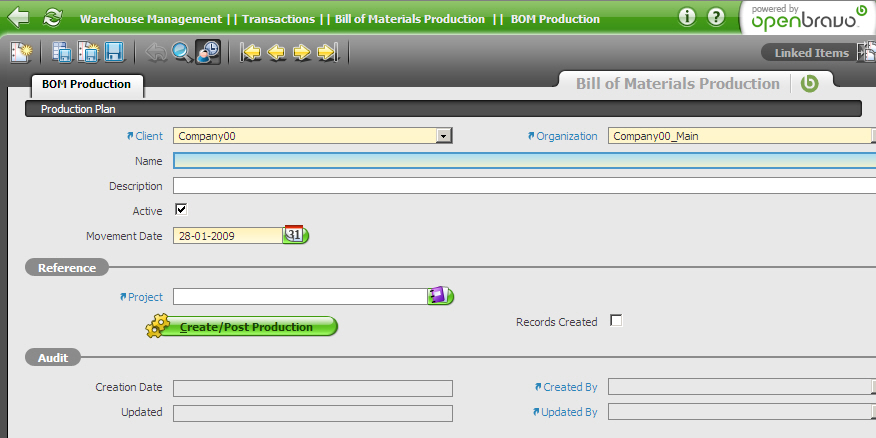Open the Organization combo box
This screenshot has height=438, width=876.
(x=742, y=136)
